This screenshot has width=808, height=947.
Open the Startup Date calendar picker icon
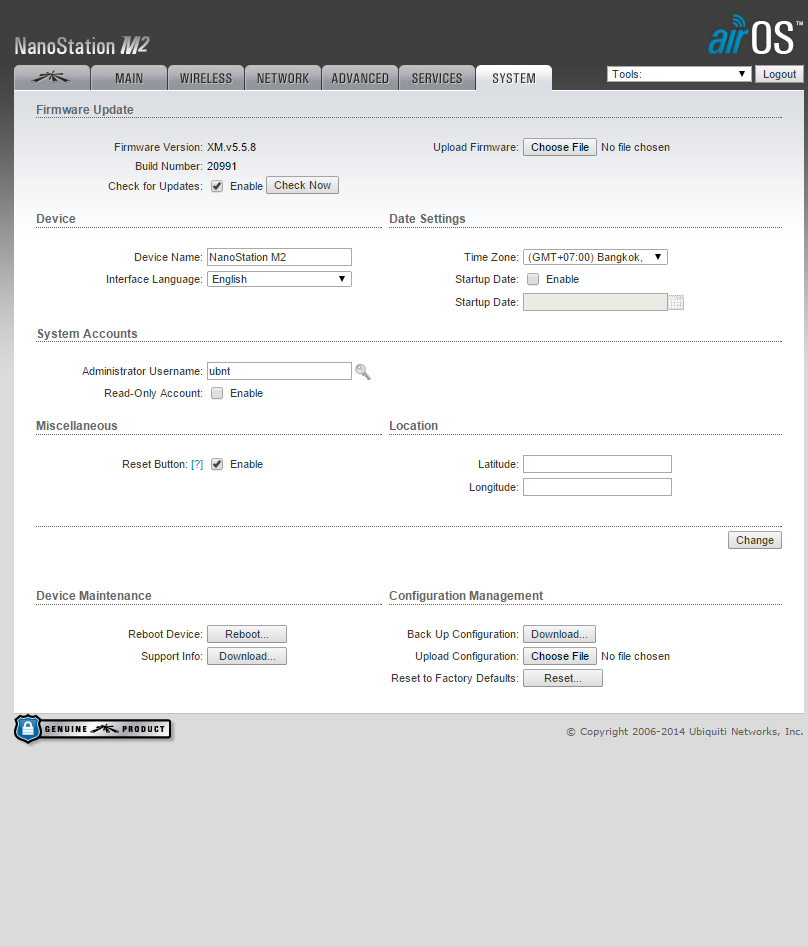tap(676, 303)
